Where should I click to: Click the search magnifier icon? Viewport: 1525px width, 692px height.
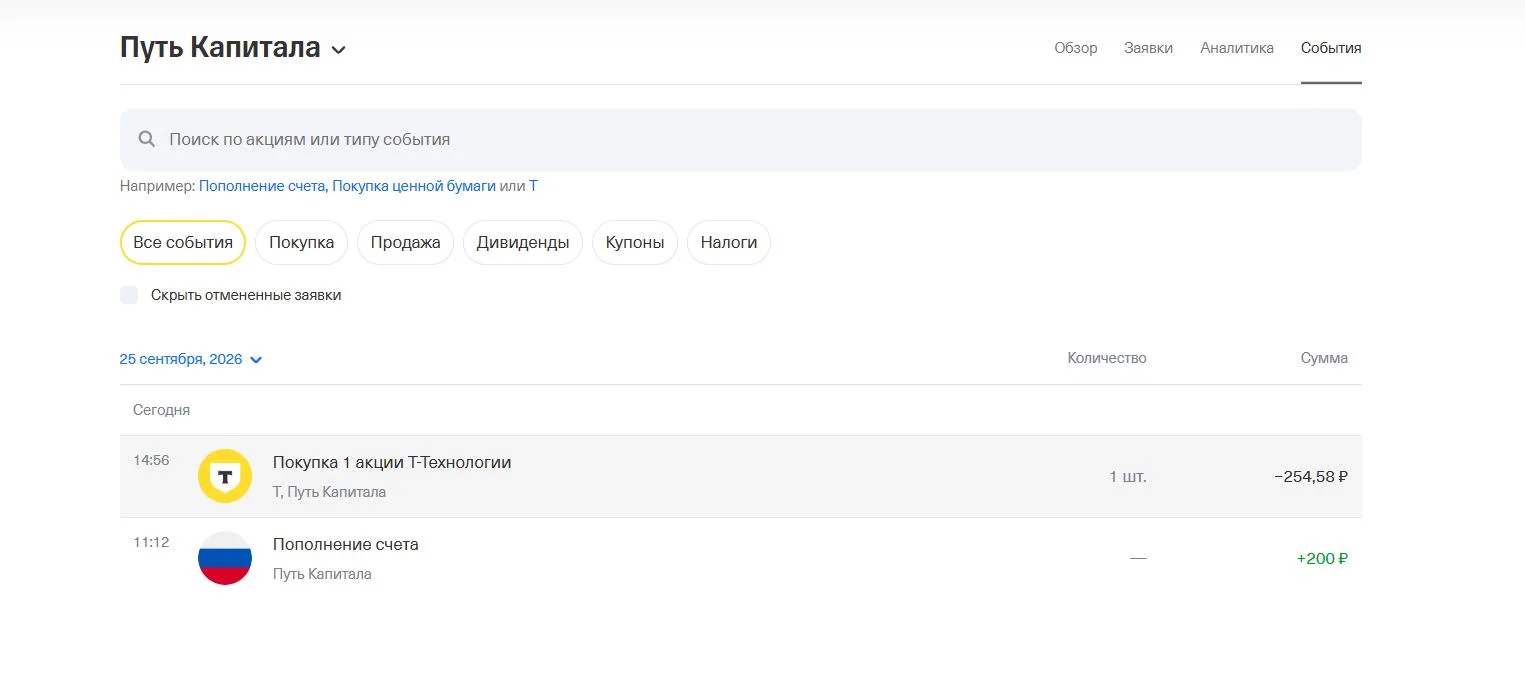coord(147,140)
